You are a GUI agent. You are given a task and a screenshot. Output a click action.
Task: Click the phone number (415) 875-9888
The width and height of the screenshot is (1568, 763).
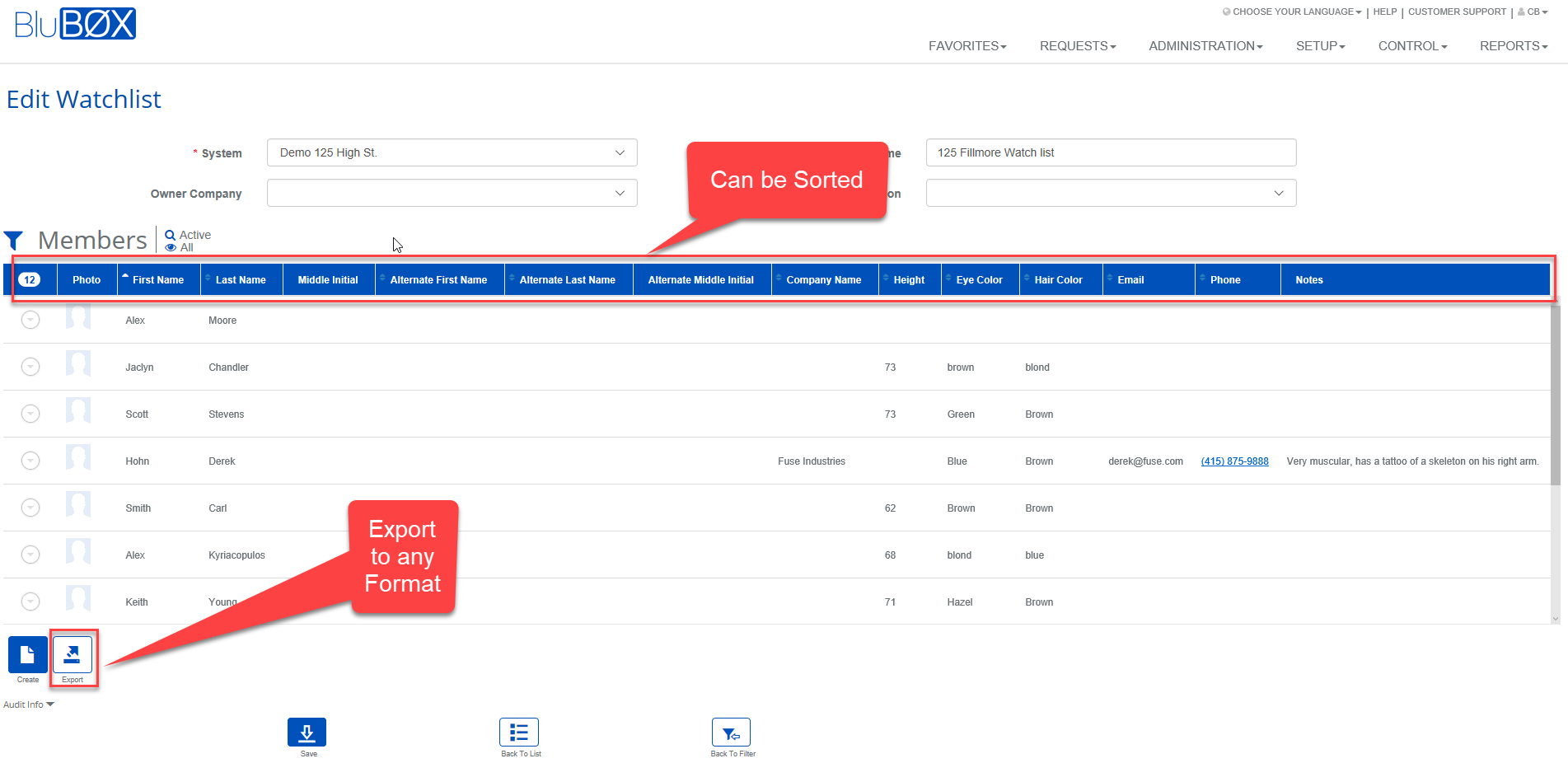point(1234,461)
